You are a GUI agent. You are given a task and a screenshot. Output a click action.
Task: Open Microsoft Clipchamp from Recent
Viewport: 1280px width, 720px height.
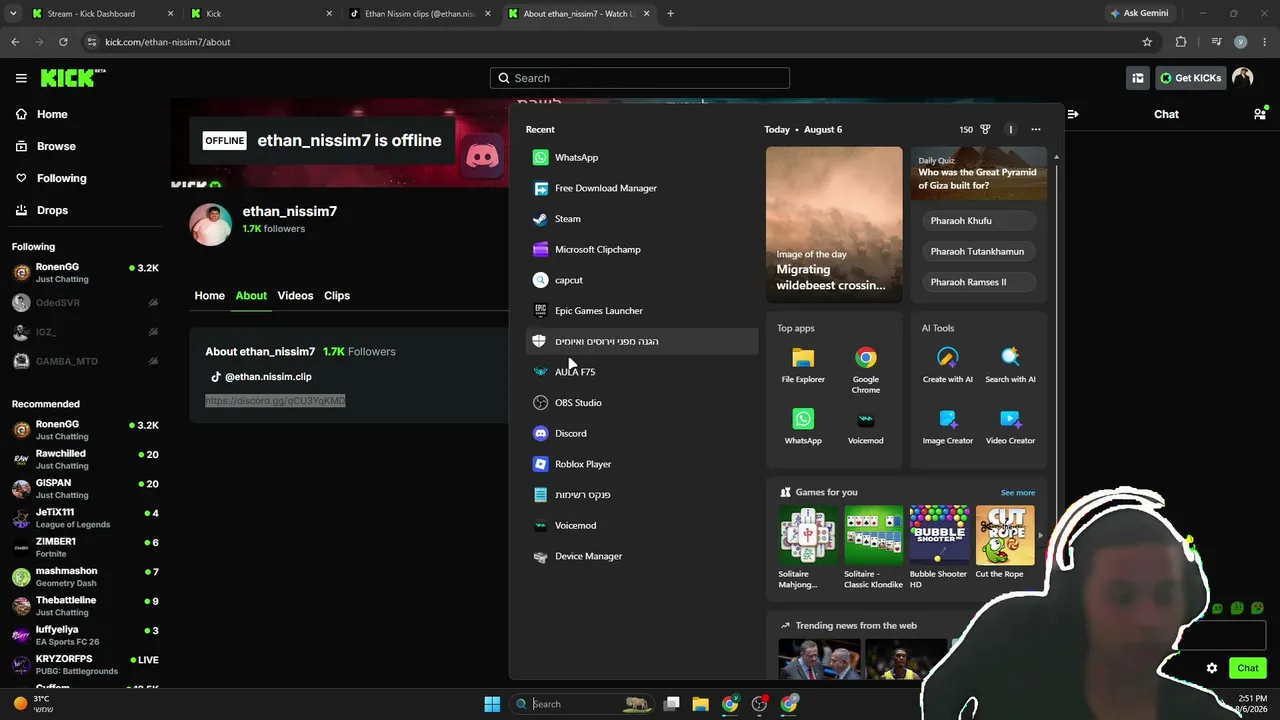pos(642,249)
